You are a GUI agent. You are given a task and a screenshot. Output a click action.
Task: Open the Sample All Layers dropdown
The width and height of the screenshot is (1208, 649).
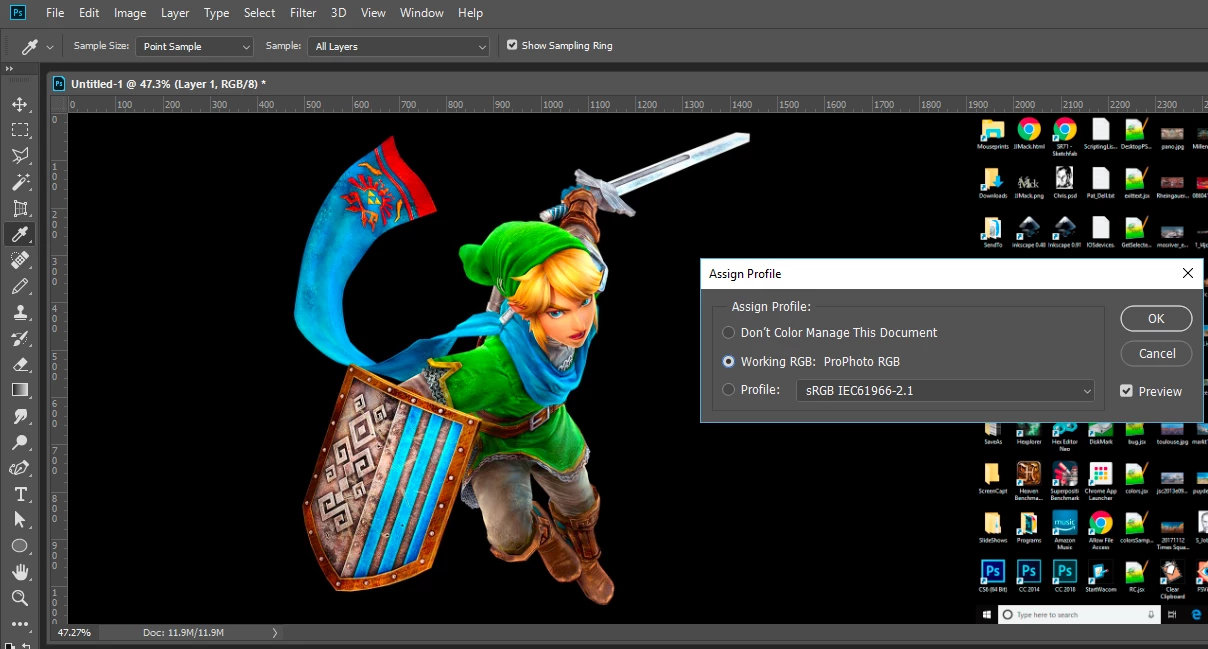tap(399, 46)
